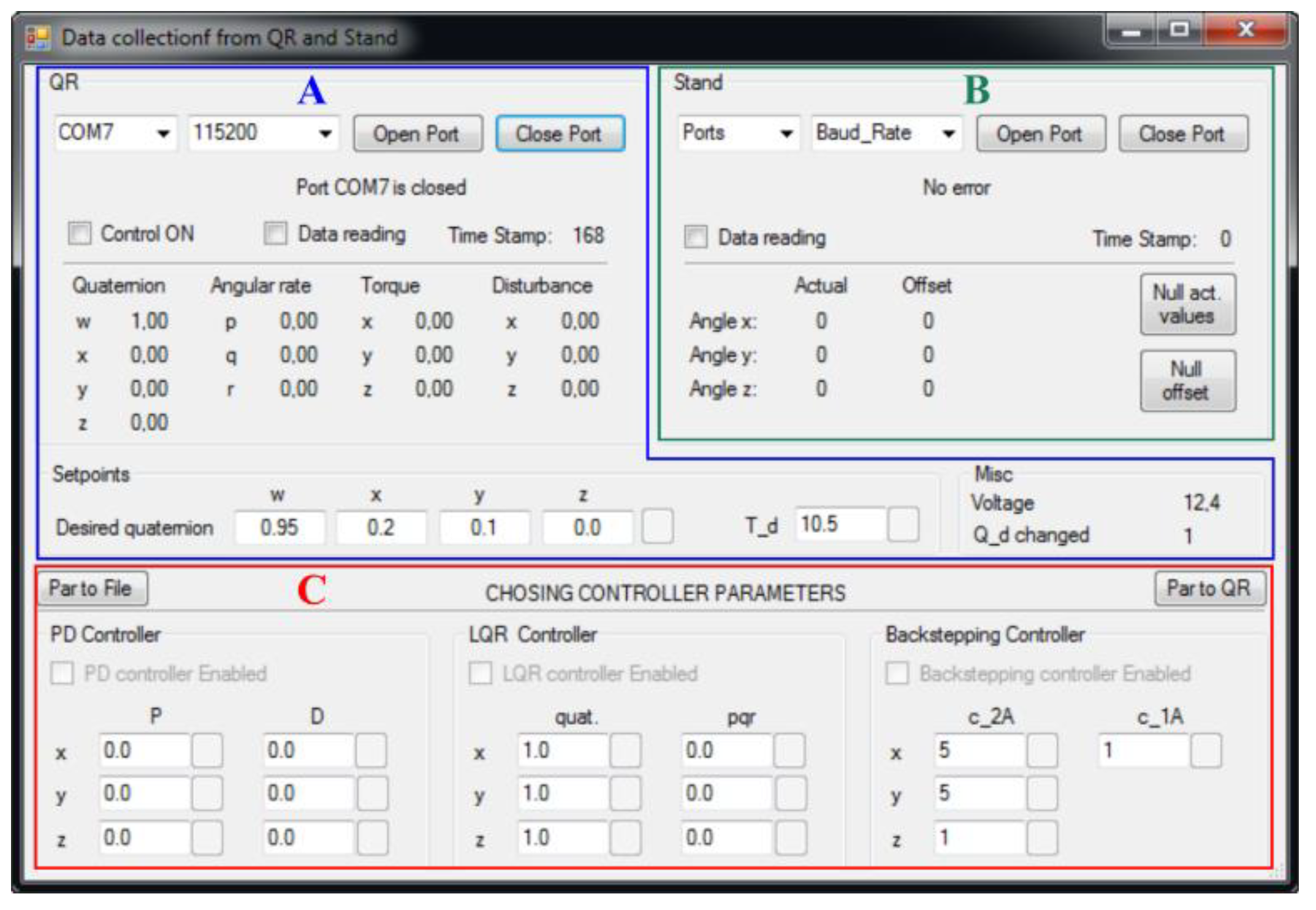
Task: Click small button beside LQR pqr x field
Action: [x=789, y=751]
